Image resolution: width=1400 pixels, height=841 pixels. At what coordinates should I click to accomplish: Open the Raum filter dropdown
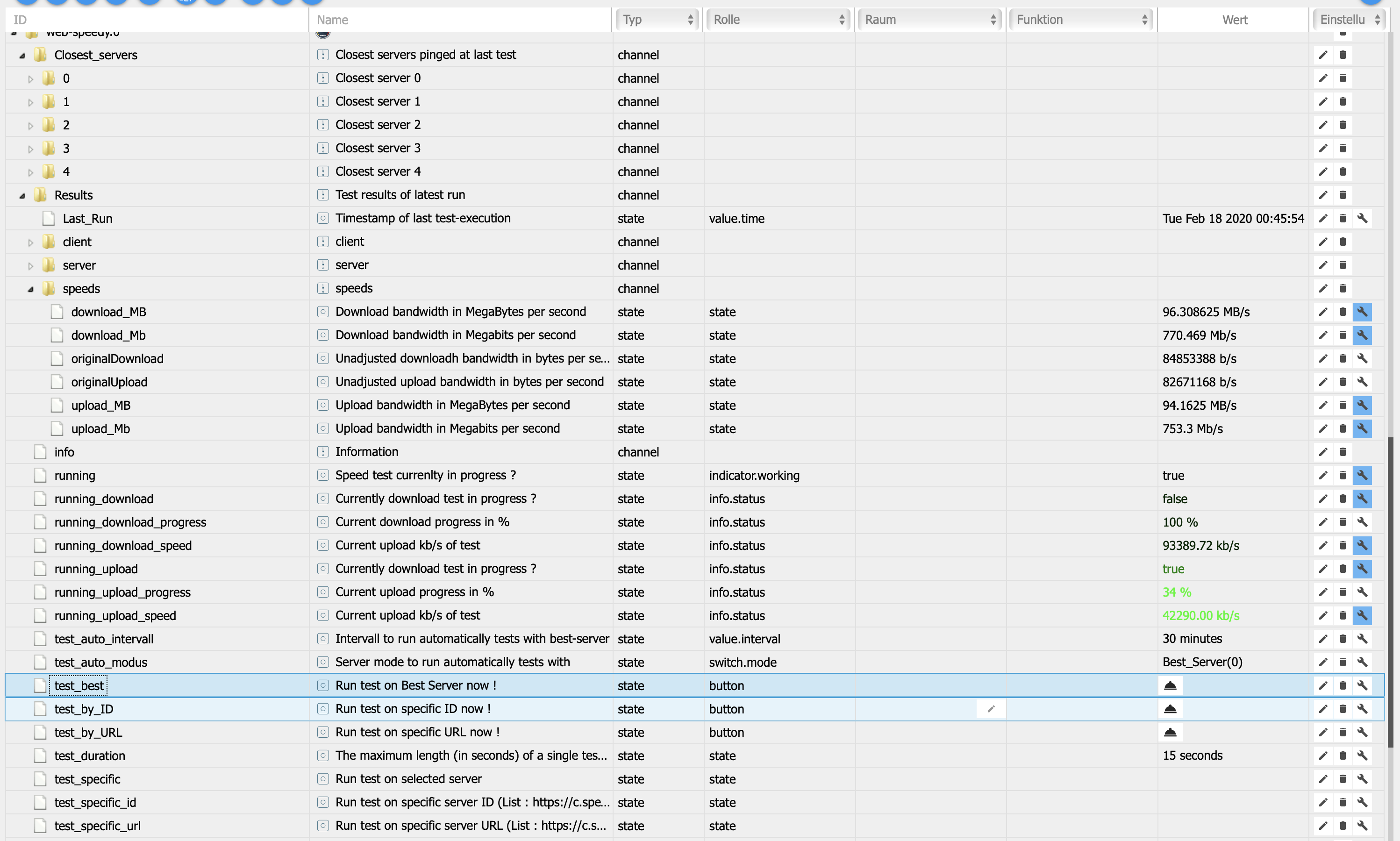929,20
